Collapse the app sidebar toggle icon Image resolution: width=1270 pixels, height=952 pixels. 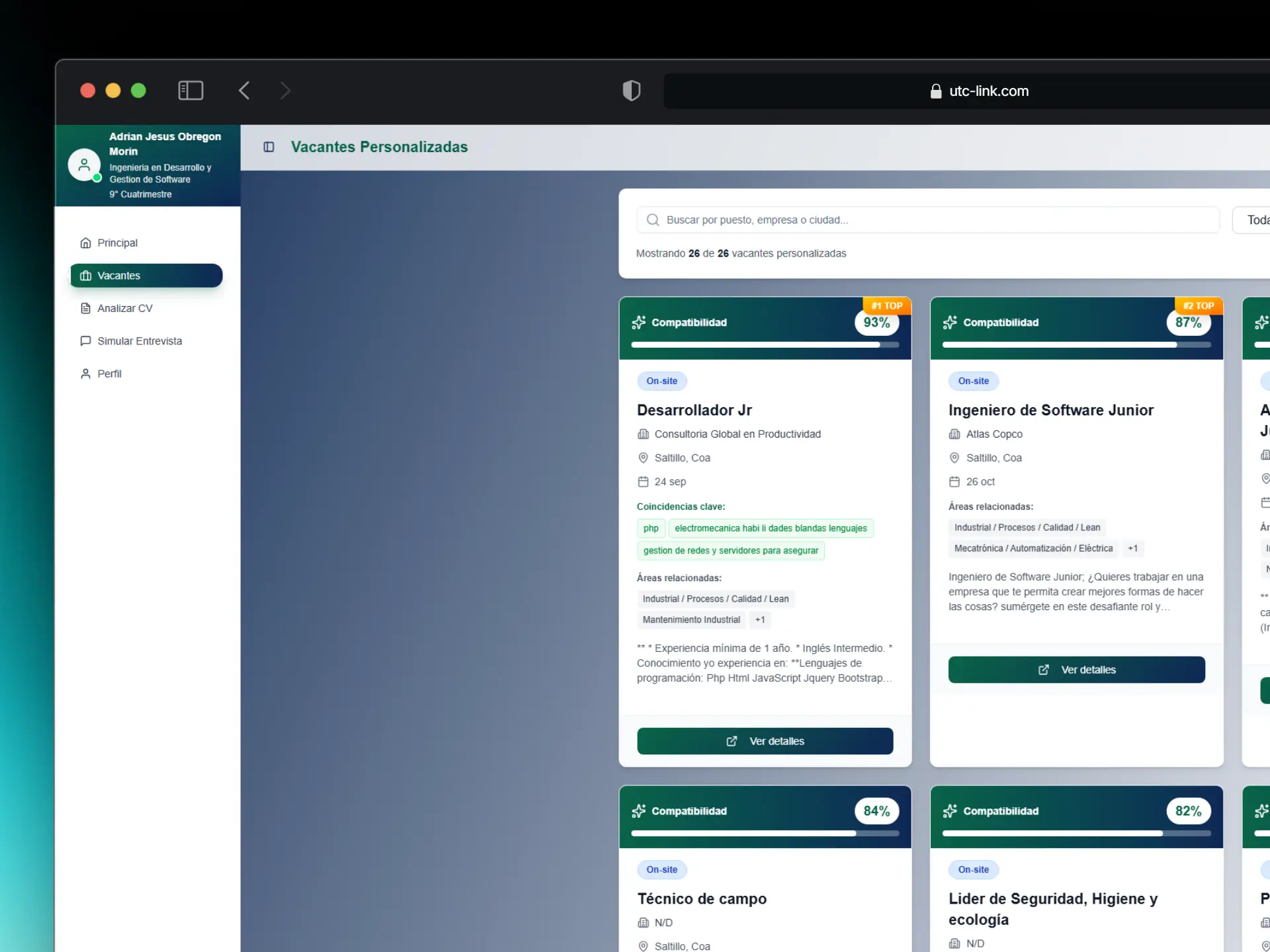point(269,147)
